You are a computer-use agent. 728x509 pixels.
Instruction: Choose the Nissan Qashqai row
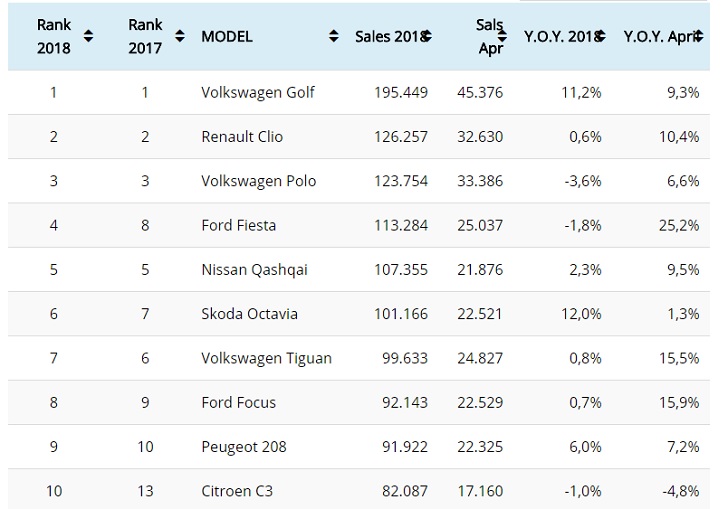[252, 270]
